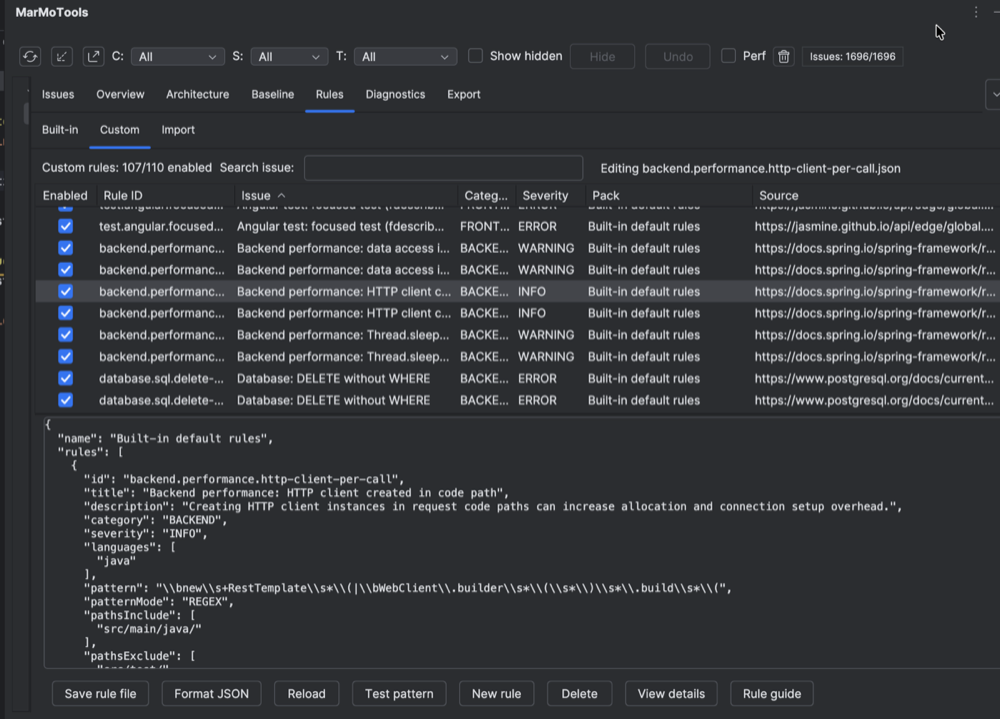Image resolution: width=1000 pixels, height=719 pixels.
Task: Toggle the Perf checkbox
Action: coord(728,56)
